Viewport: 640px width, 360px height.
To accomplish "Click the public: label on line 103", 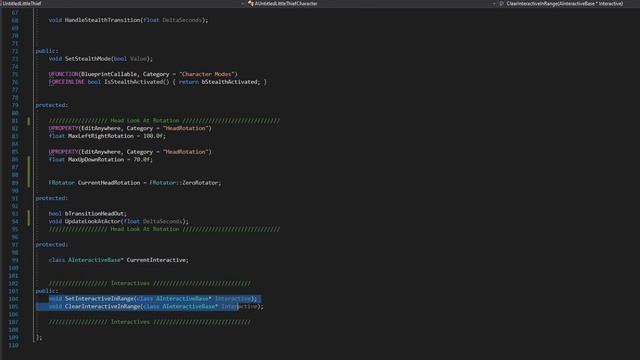I will tap(47, 291).
